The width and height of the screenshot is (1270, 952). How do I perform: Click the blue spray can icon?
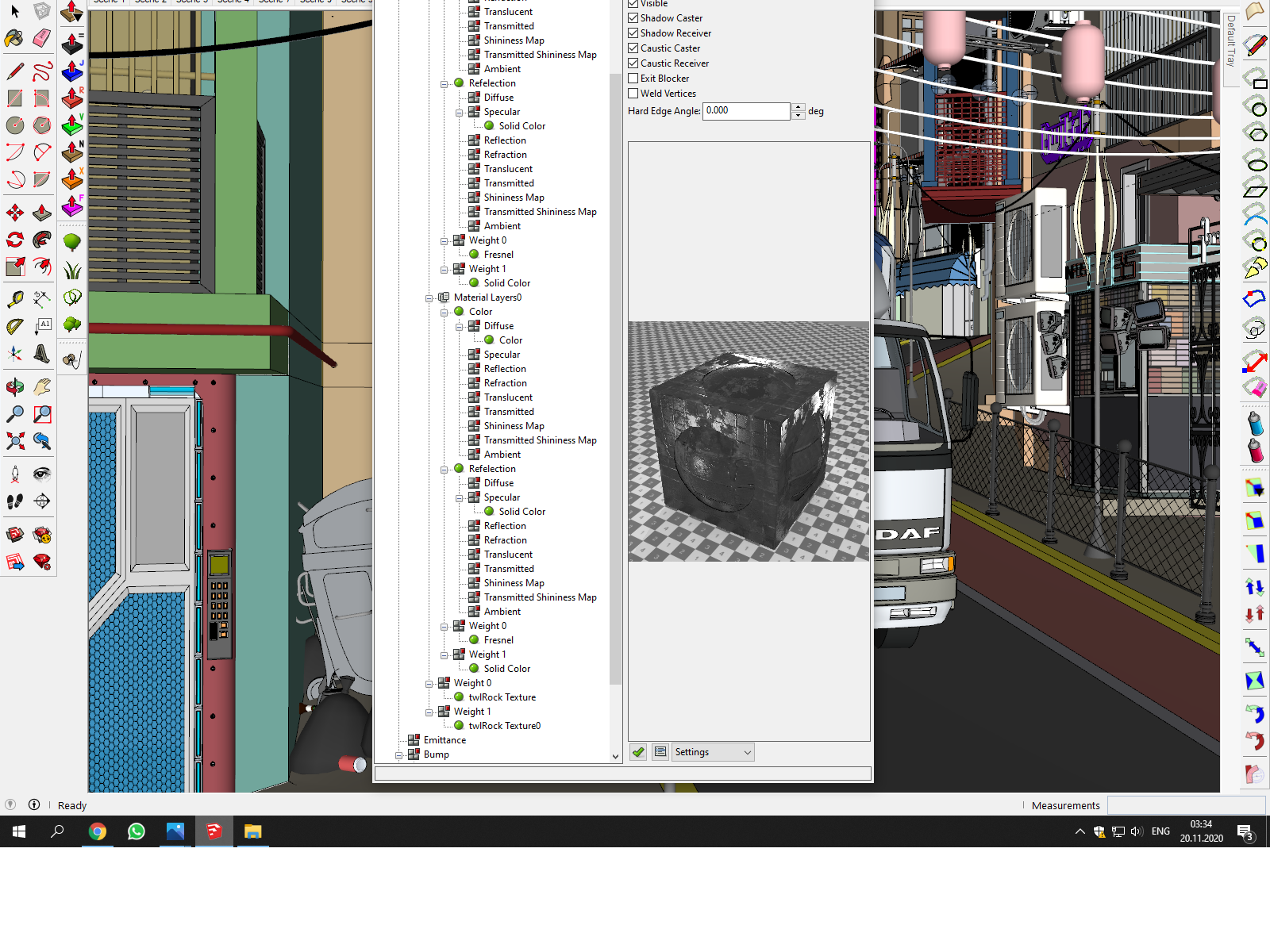tap(1255, 423)
